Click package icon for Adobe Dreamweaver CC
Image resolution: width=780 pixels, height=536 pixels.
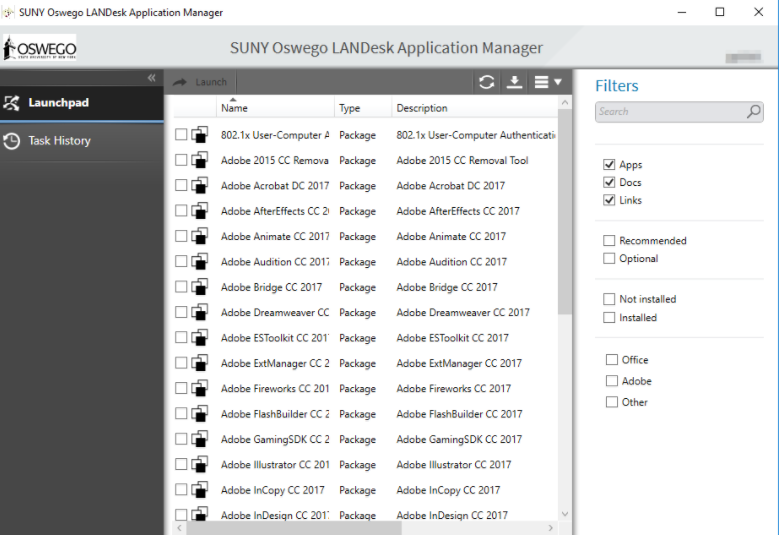click(200, 312)
